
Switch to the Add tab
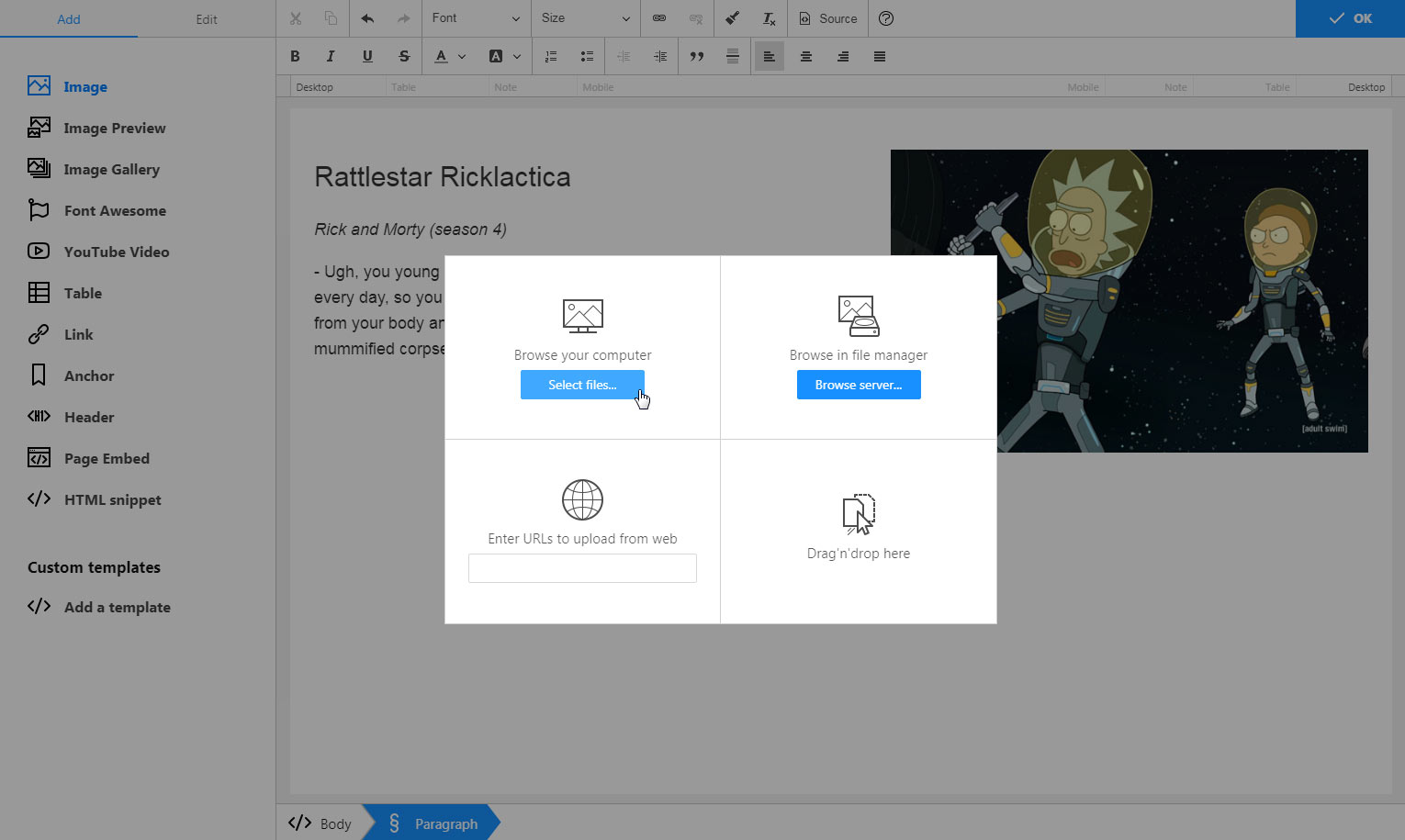(x=69, y=18)
